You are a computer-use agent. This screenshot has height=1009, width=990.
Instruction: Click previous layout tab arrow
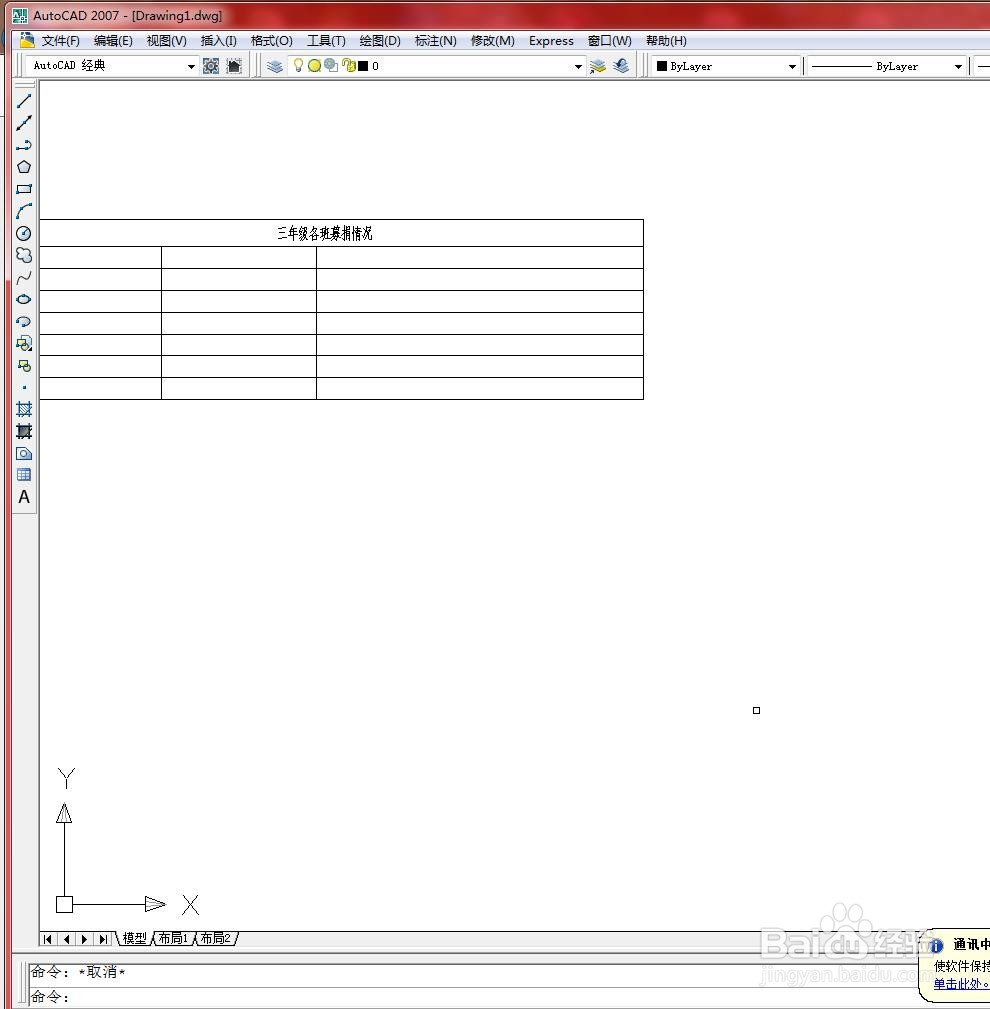66,939
